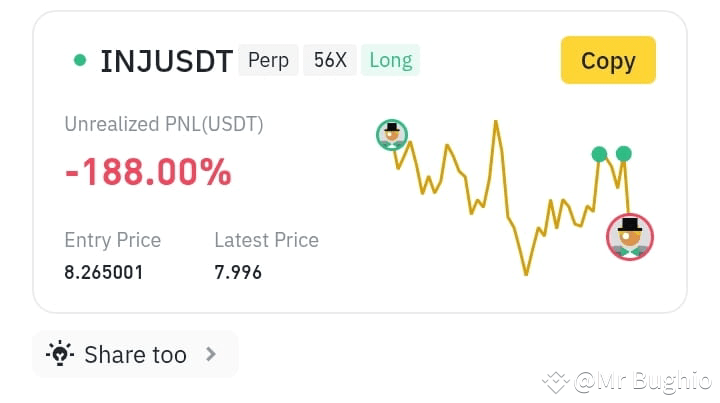Click the first green dot marker on chart
The width and height of the screenshot is (720, 403).
(x=599, y=154)
